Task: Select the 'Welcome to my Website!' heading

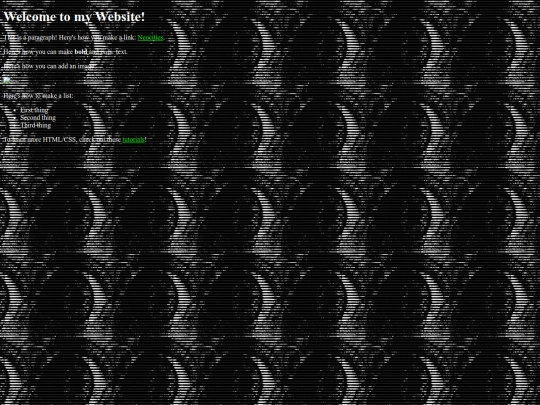Action: (x=74, y=17)
